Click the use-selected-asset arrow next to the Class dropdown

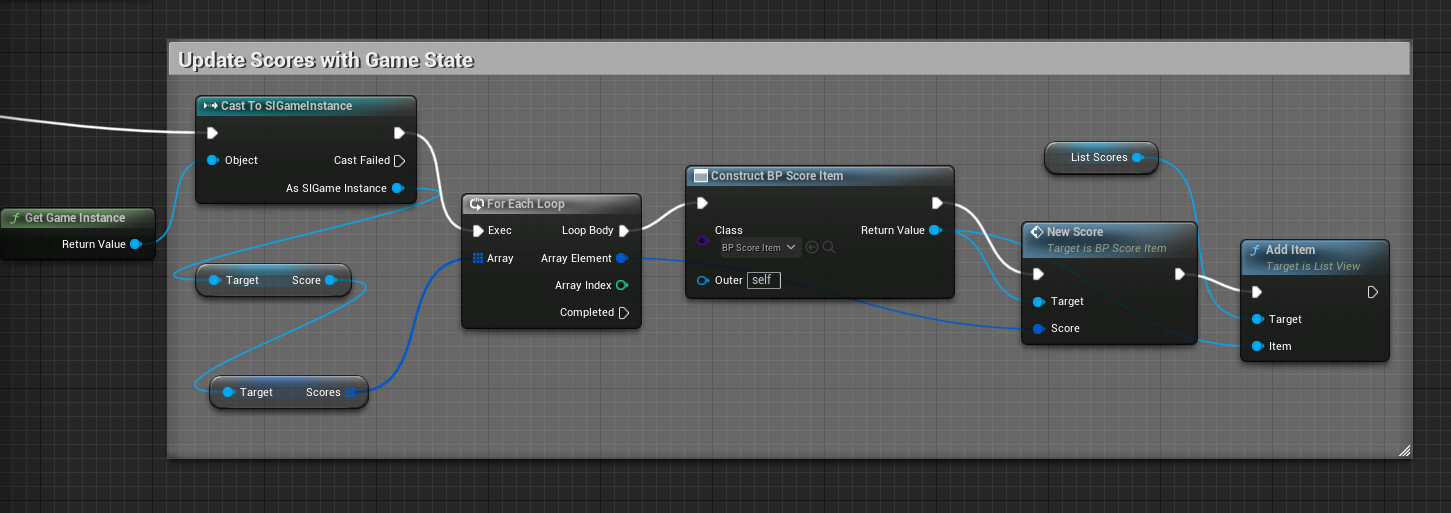tap(812, 247)
